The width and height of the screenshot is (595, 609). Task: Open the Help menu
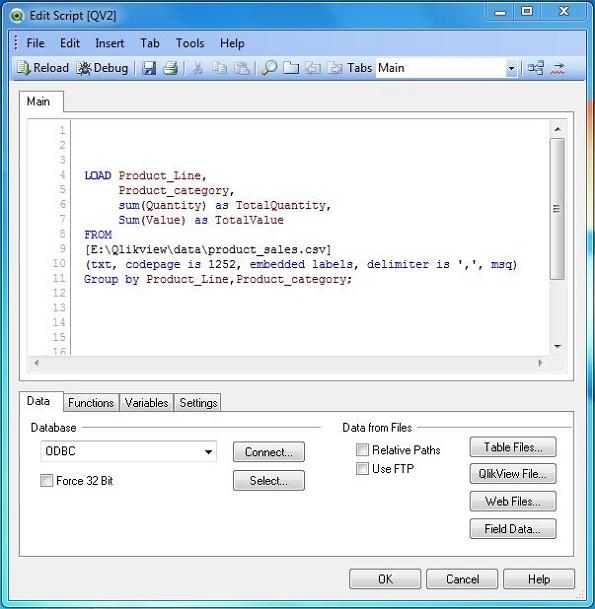[232, 43]
